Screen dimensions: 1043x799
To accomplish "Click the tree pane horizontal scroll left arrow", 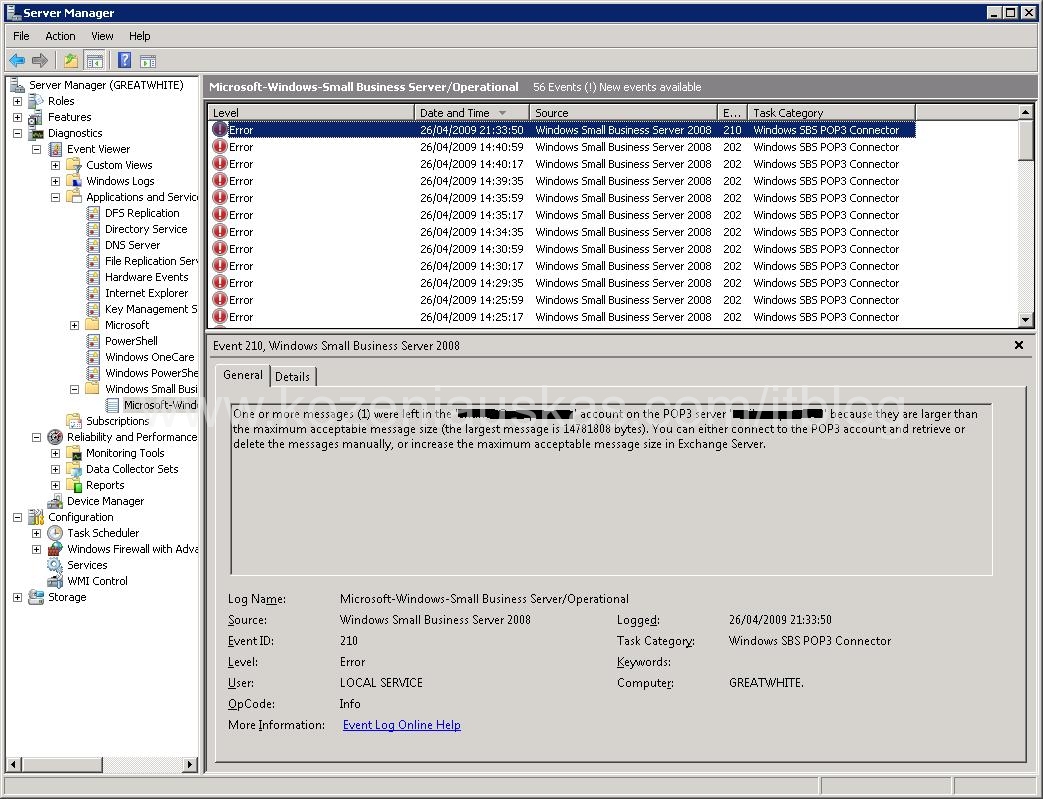I will tap(13, 764).
